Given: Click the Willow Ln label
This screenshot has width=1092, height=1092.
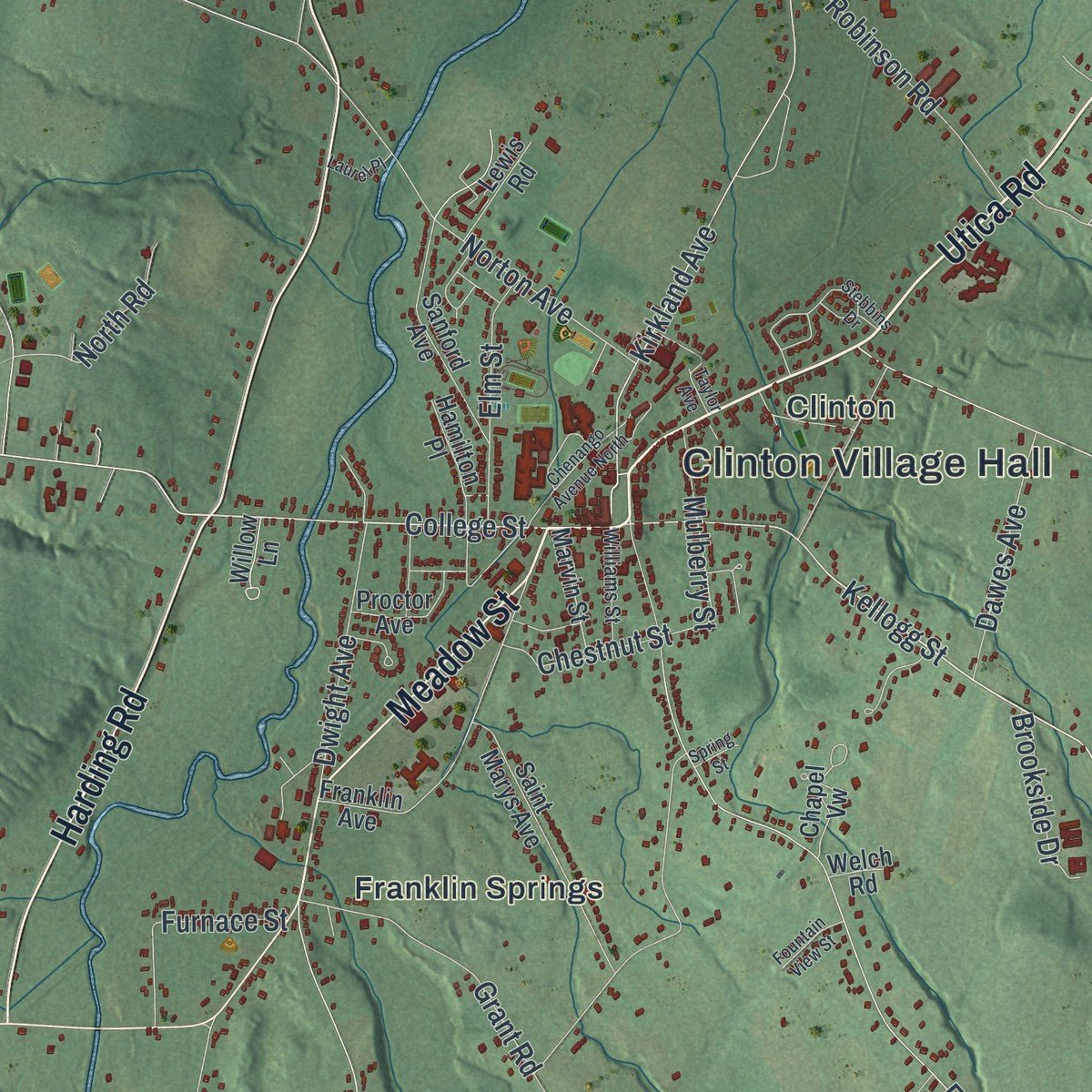Looking at the screenshot, I should pyautogui.click(x=256, y=550).
